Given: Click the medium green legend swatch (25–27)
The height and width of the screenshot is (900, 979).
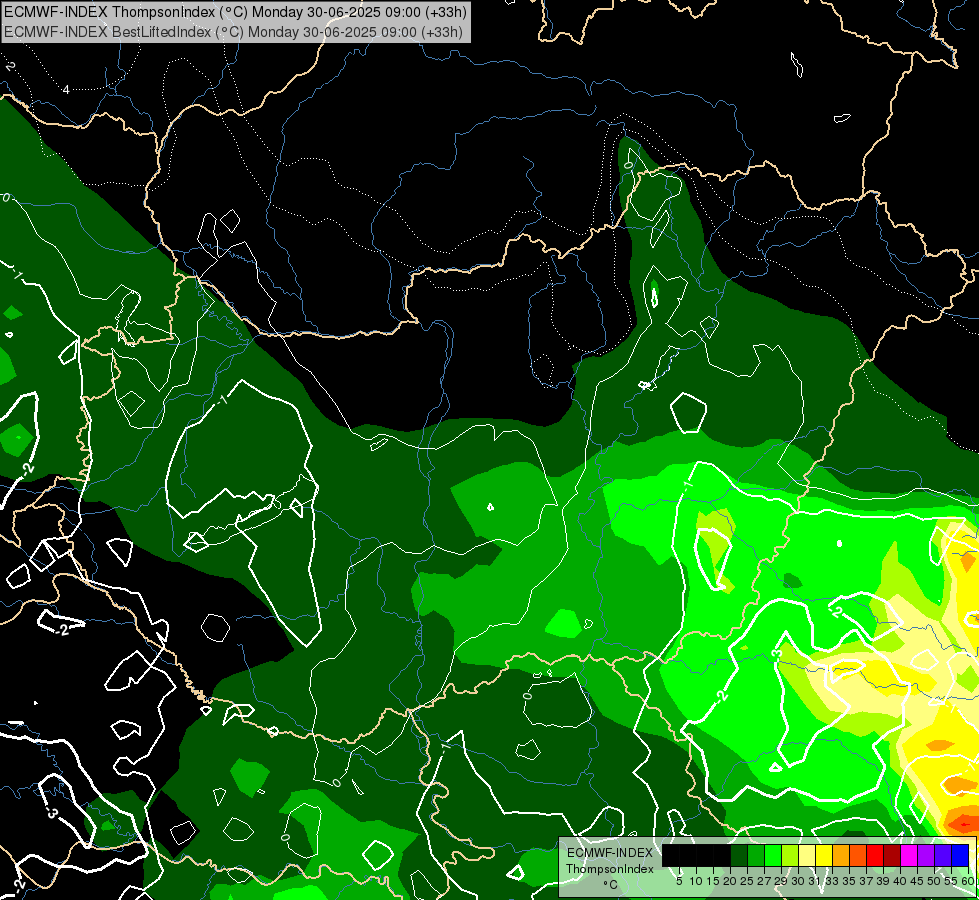Looking at the screenshot, I should (x=756, y=855).
